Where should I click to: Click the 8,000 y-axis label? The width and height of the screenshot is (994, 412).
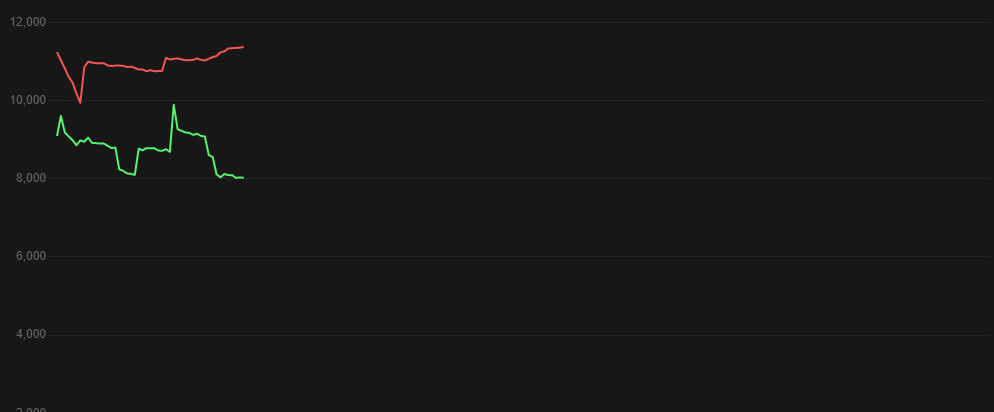tap(30, 178)
